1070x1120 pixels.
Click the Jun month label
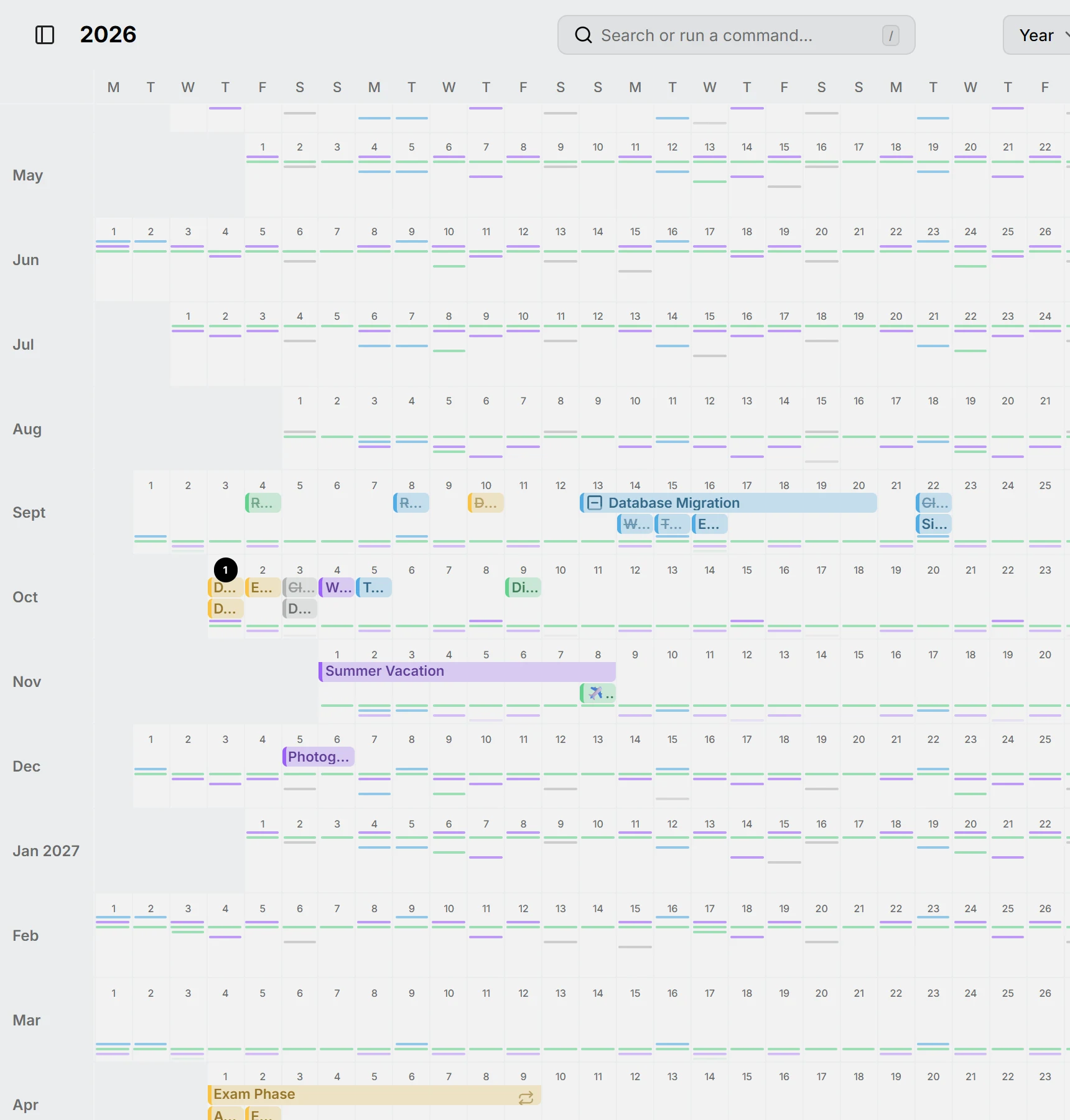click(26, 260)
